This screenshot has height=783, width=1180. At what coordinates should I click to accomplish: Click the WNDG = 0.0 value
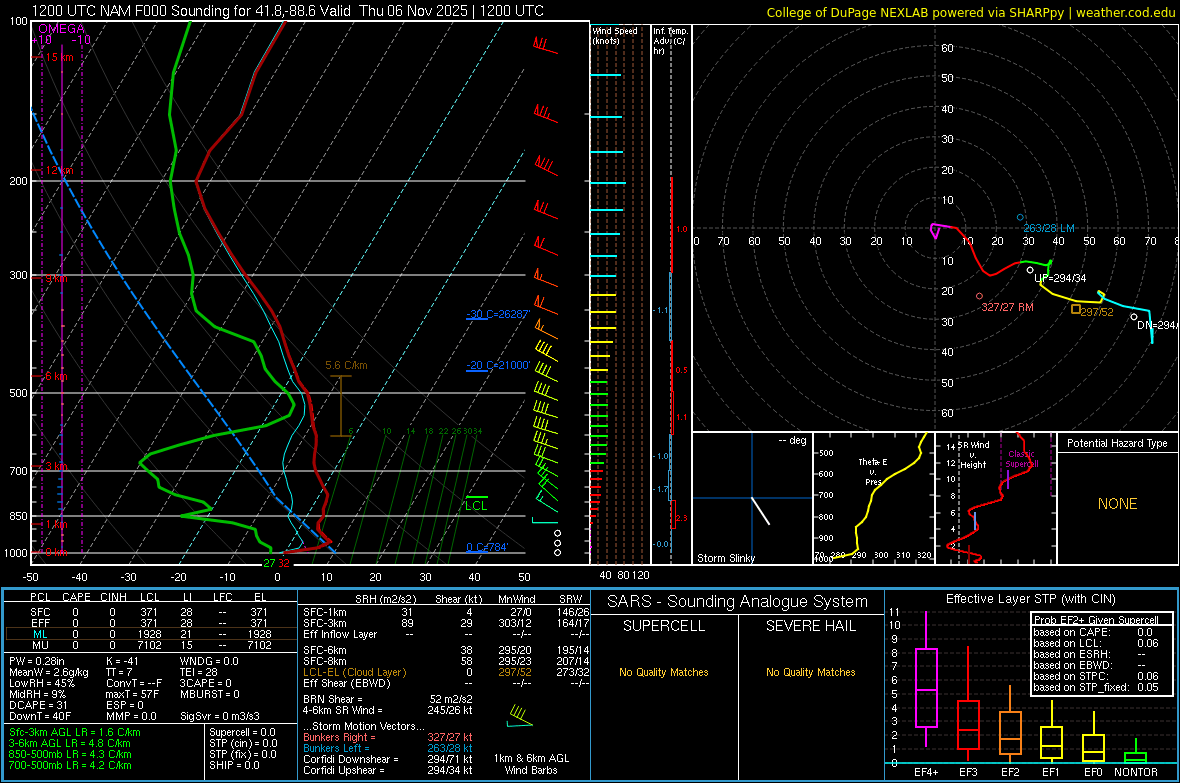(209, 661)
